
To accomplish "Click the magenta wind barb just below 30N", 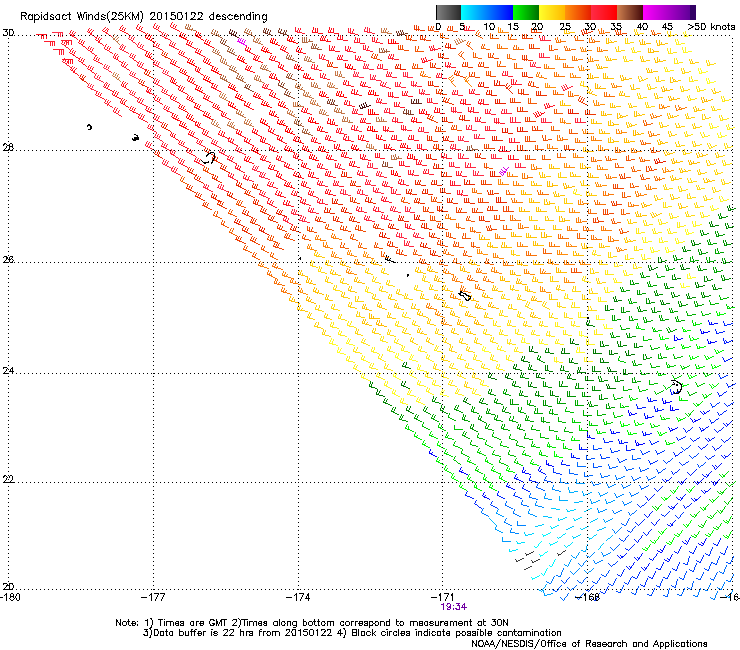I will pos(242,42).
